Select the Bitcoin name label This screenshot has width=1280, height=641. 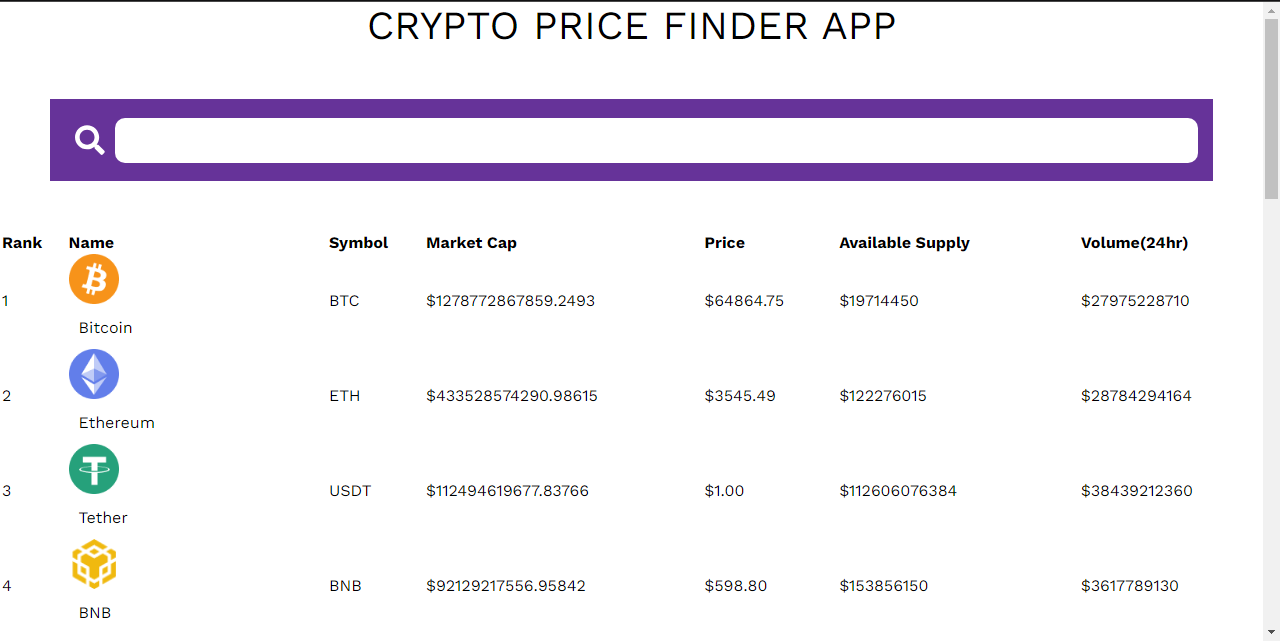[x=105, y=328]
